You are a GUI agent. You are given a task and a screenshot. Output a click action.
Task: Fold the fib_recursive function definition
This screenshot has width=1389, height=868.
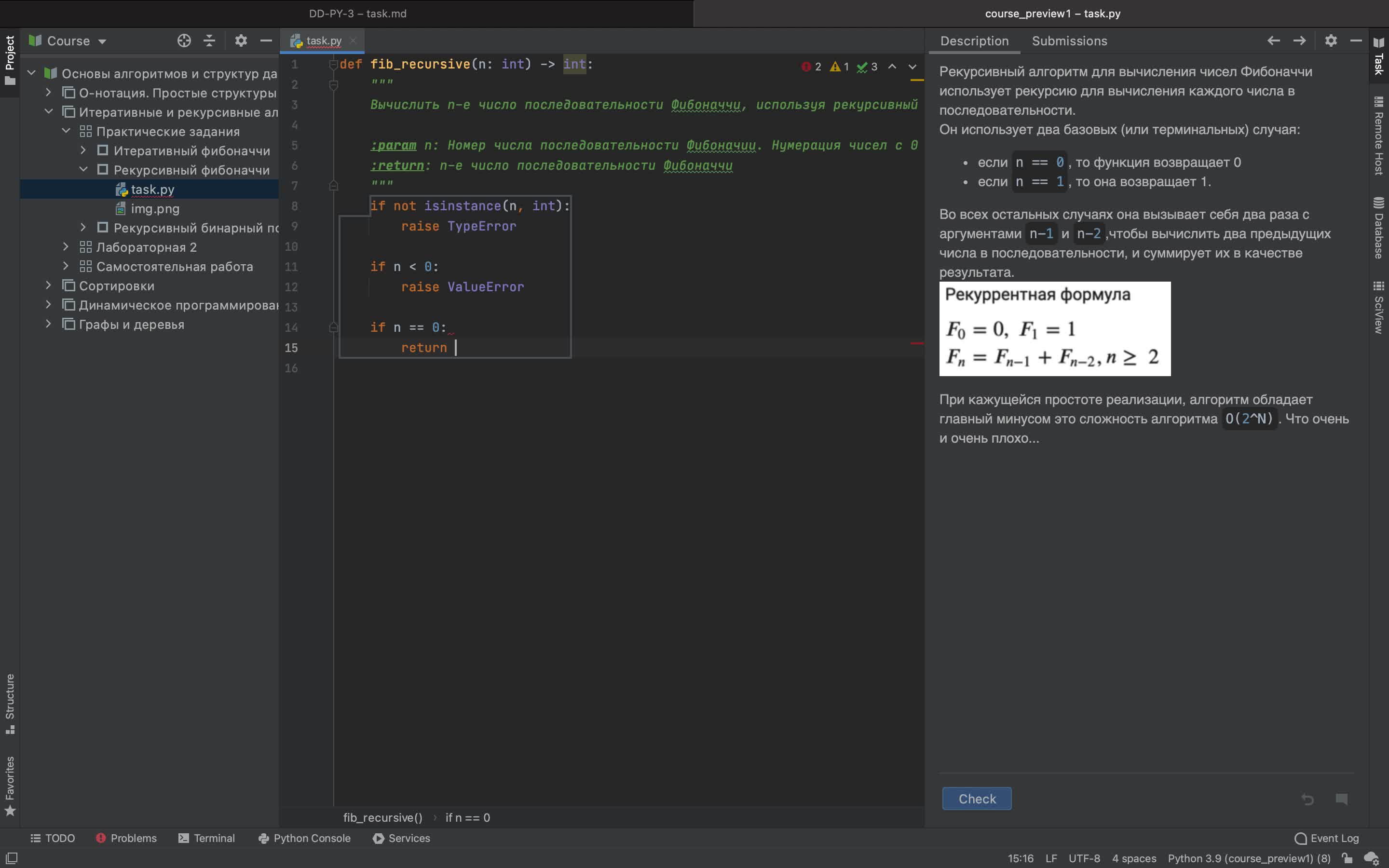[x=333, y=64]
